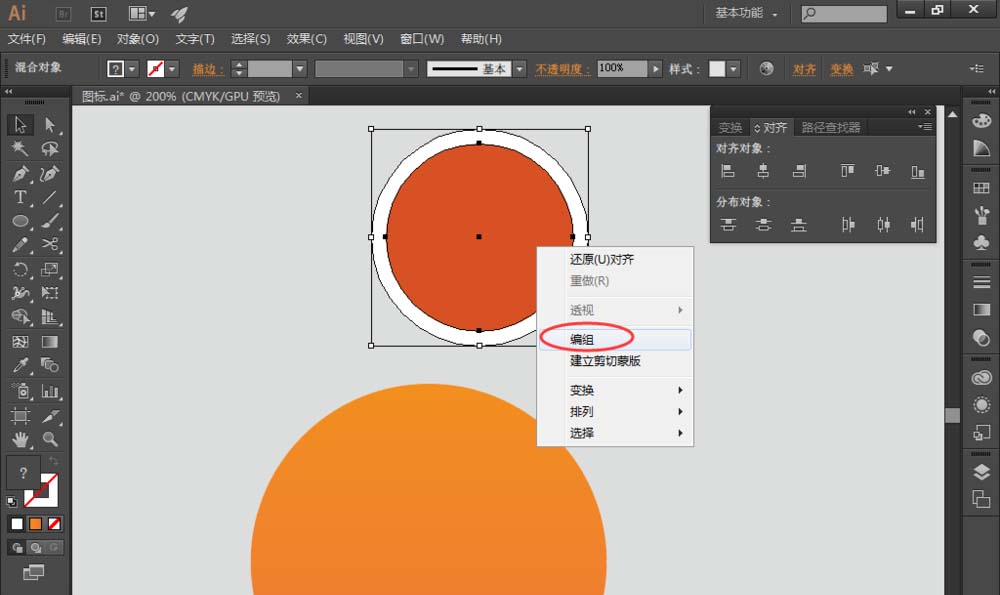Set paint mode to Gradient
The width and height of the screenshot is (1000, 595).
click(x=36, y=524)
